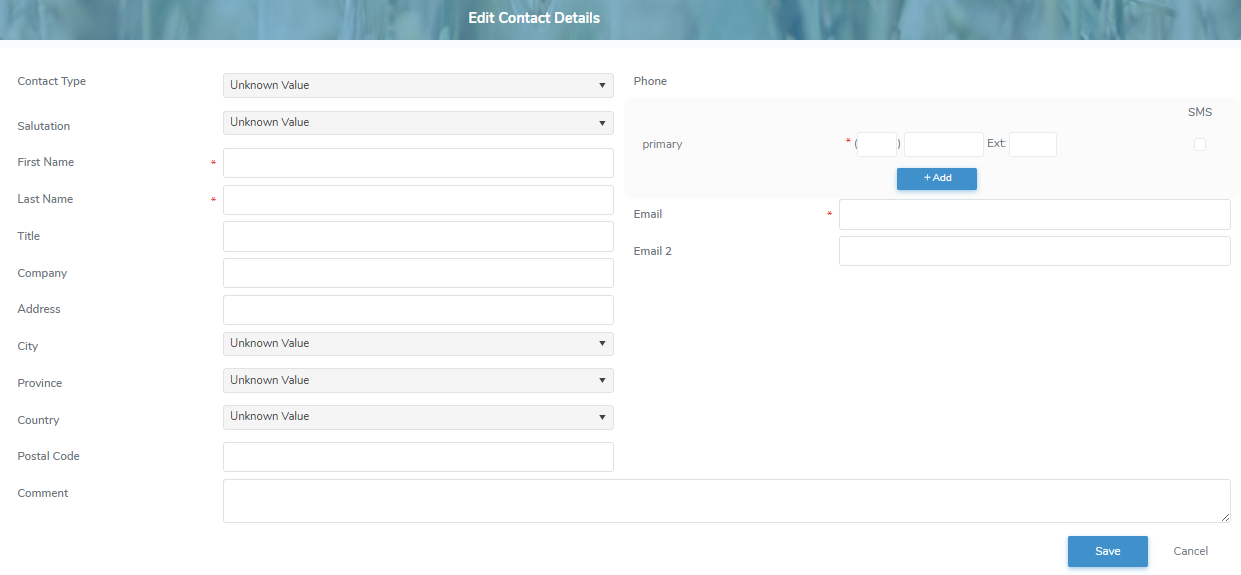The width and height of the screenshot is (1241, 575).
Task: Click the First Name input field
Action: [418, 163]
